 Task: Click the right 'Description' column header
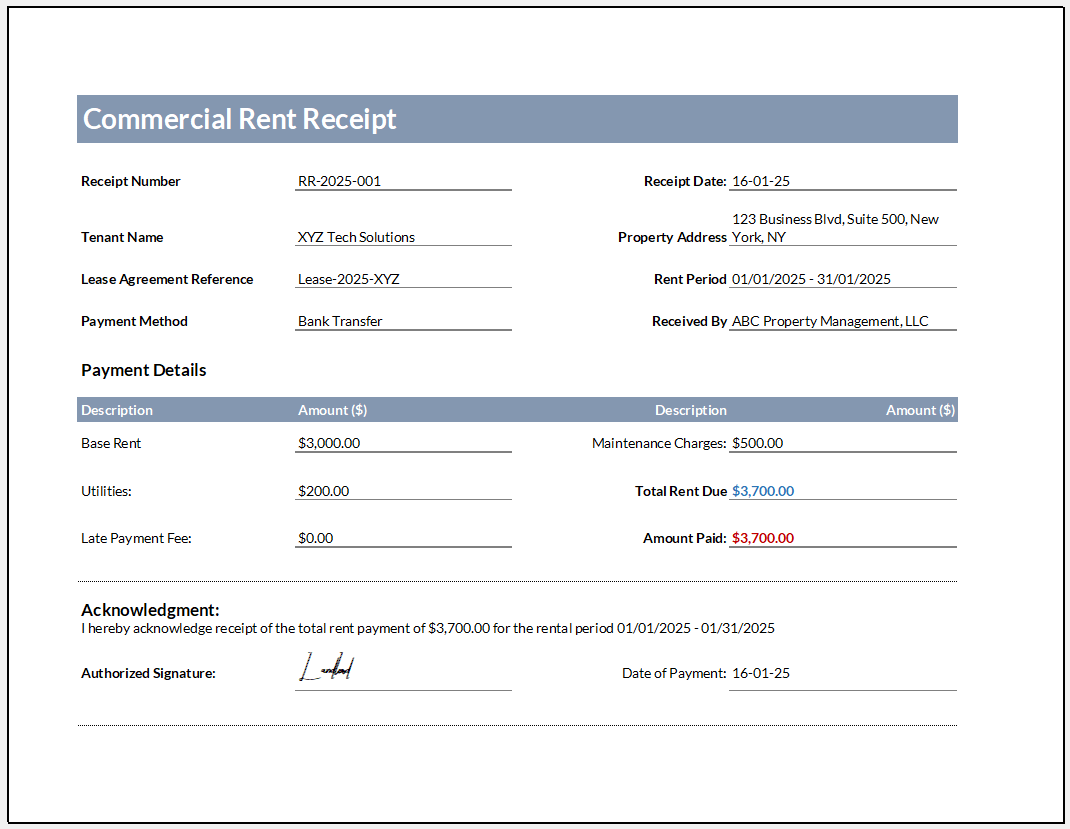pos(691,410)
